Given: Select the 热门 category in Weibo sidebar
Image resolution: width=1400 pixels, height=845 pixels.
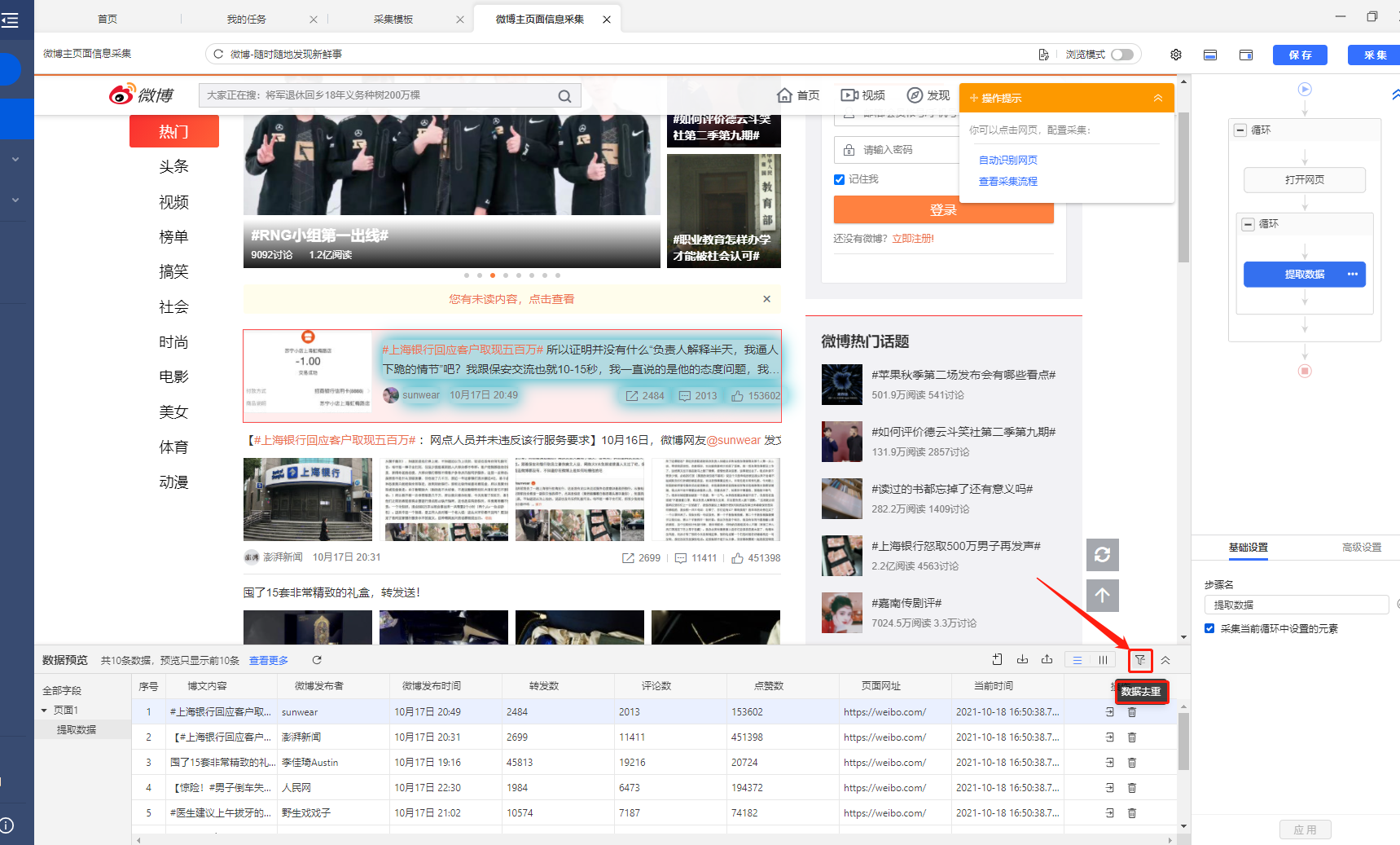Looking at the screenshot, I should click(x=174, y=131).
